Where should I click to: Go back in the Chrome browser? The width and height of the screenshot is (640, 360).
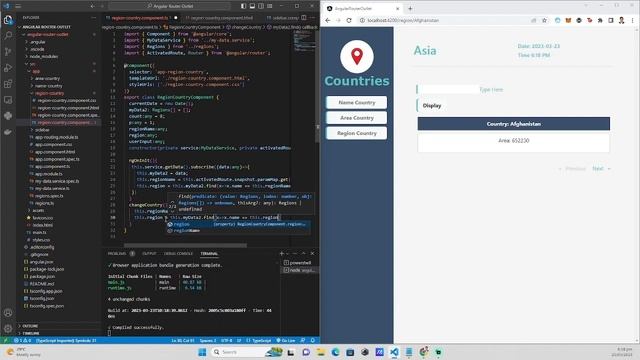[328, 20]
